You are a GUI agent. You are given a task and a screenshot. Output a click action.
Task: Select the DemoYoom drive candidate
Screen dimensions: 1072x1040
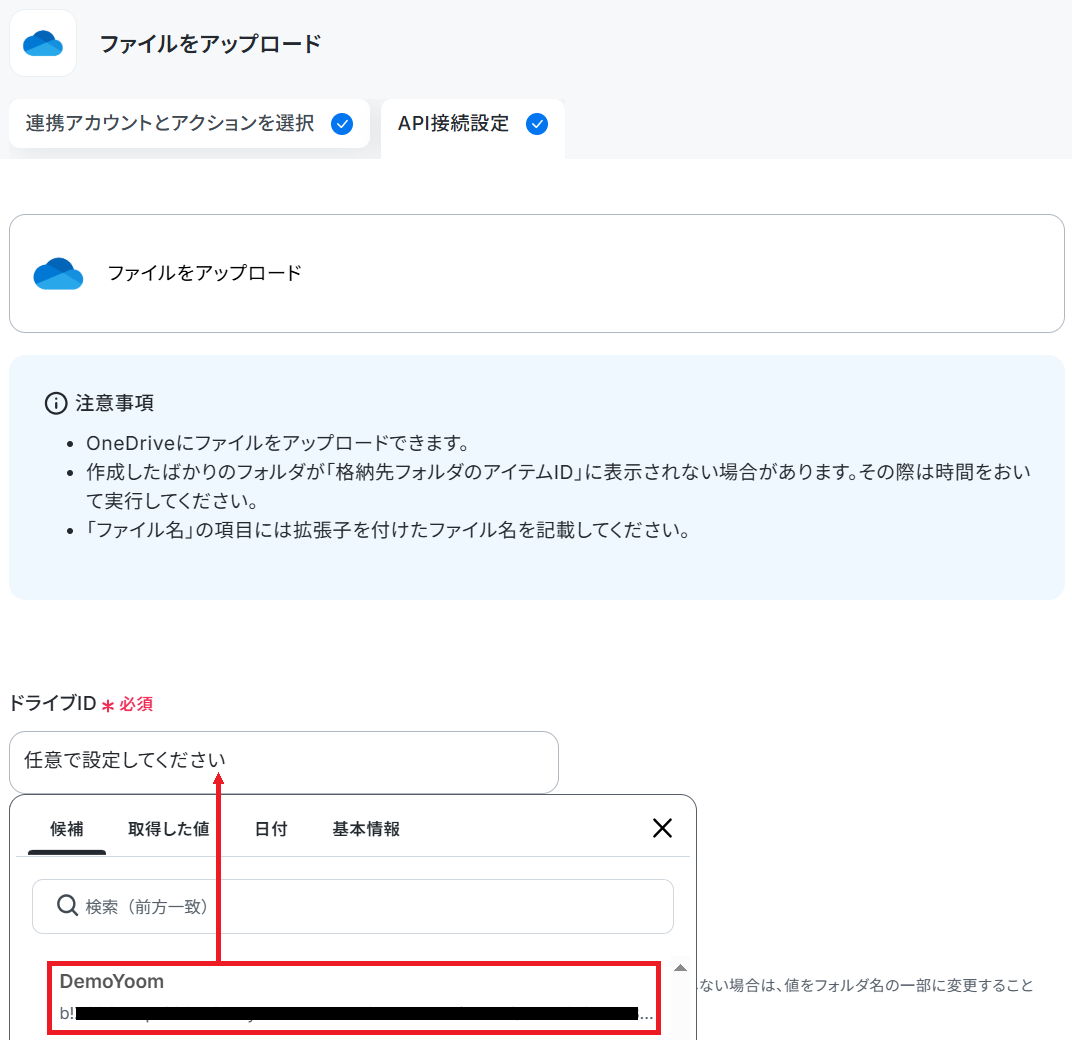[x=353, y=998]
